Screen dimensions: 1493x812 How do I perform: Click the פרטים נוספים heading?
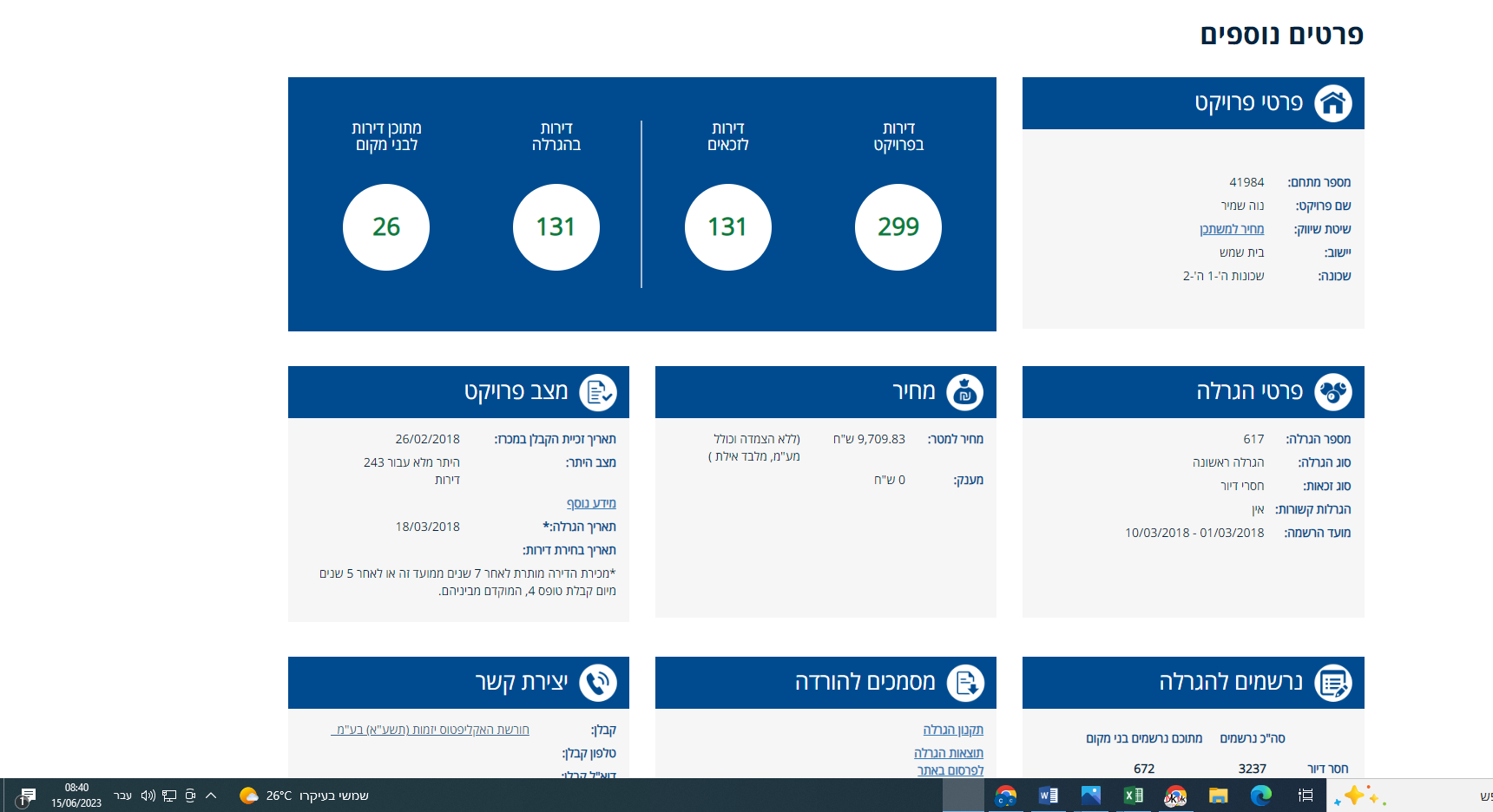[1281, 35]
